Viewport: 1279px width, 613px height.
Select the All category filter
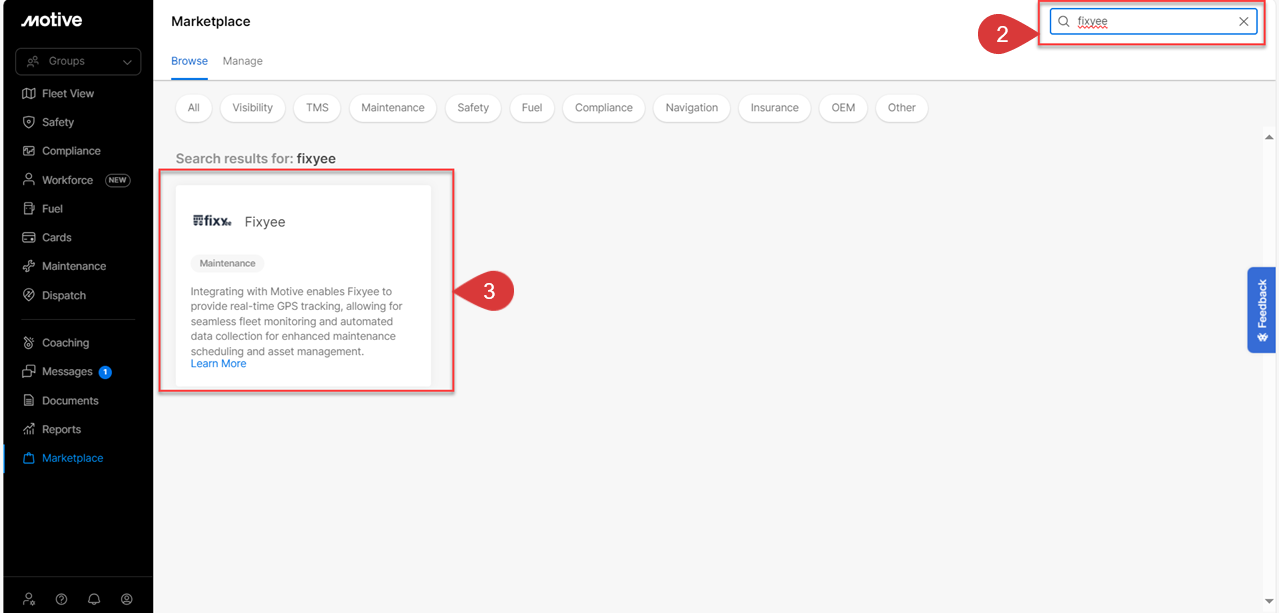(194, 108)
